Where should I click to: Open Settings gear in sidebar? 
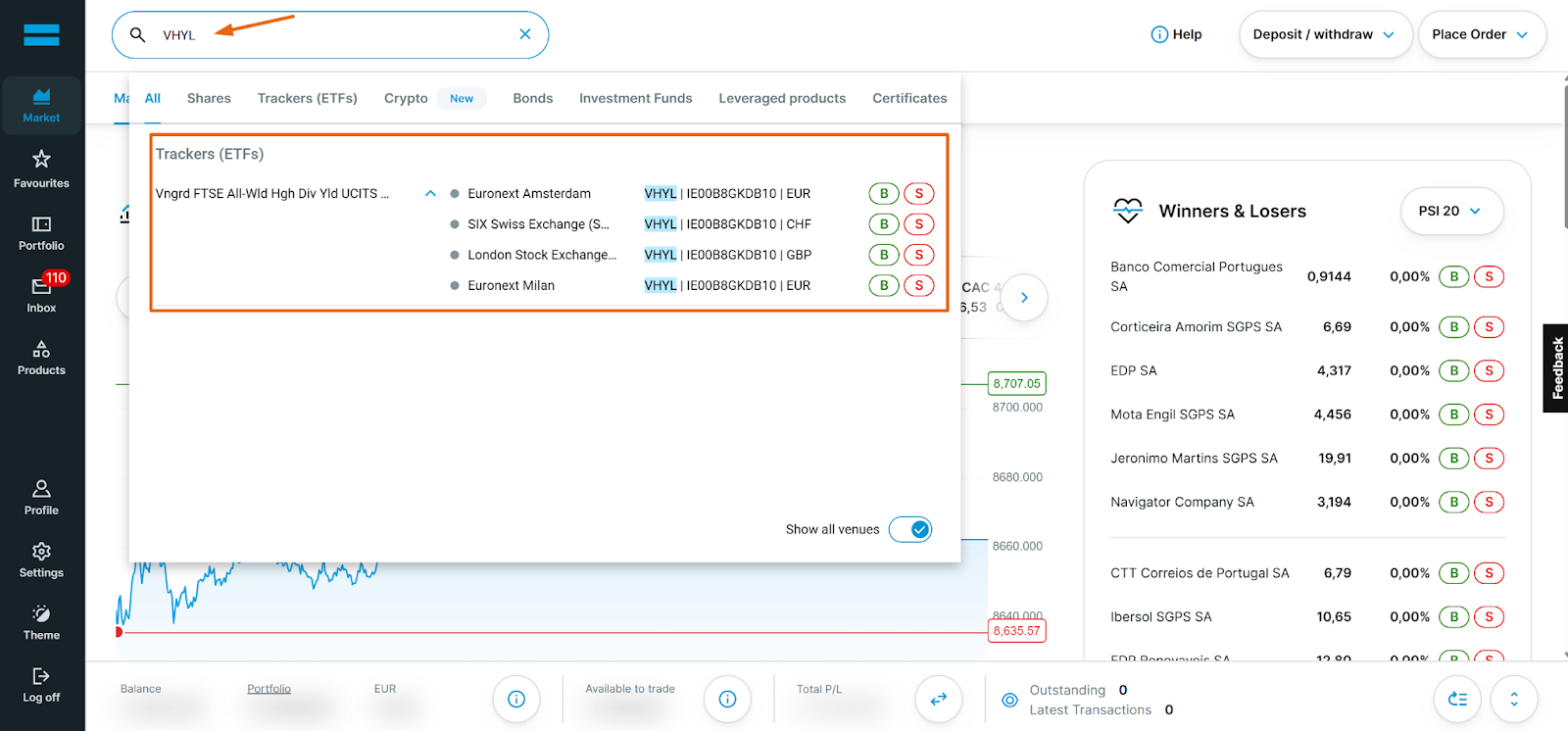[41, 560]
